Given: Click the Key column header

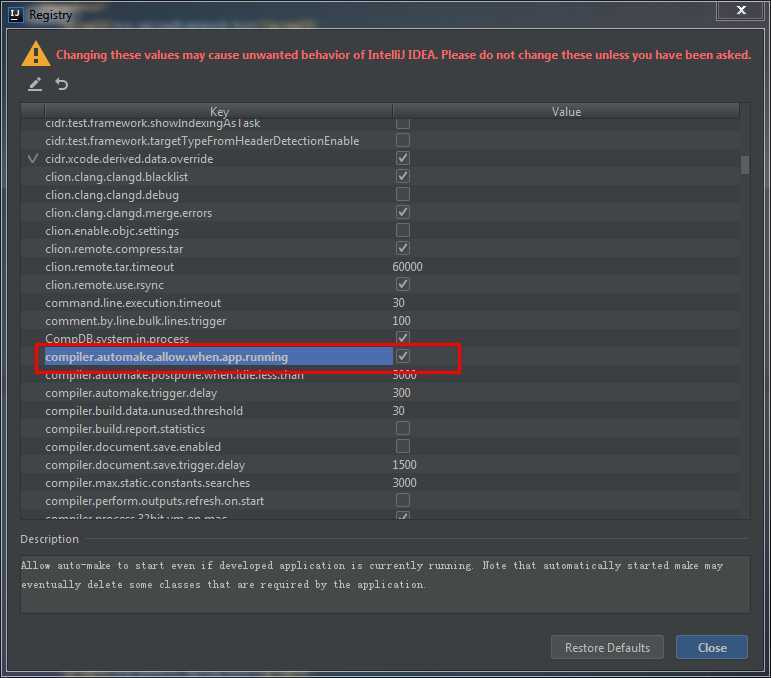Looking at the screenshot, I should (219, 112).
